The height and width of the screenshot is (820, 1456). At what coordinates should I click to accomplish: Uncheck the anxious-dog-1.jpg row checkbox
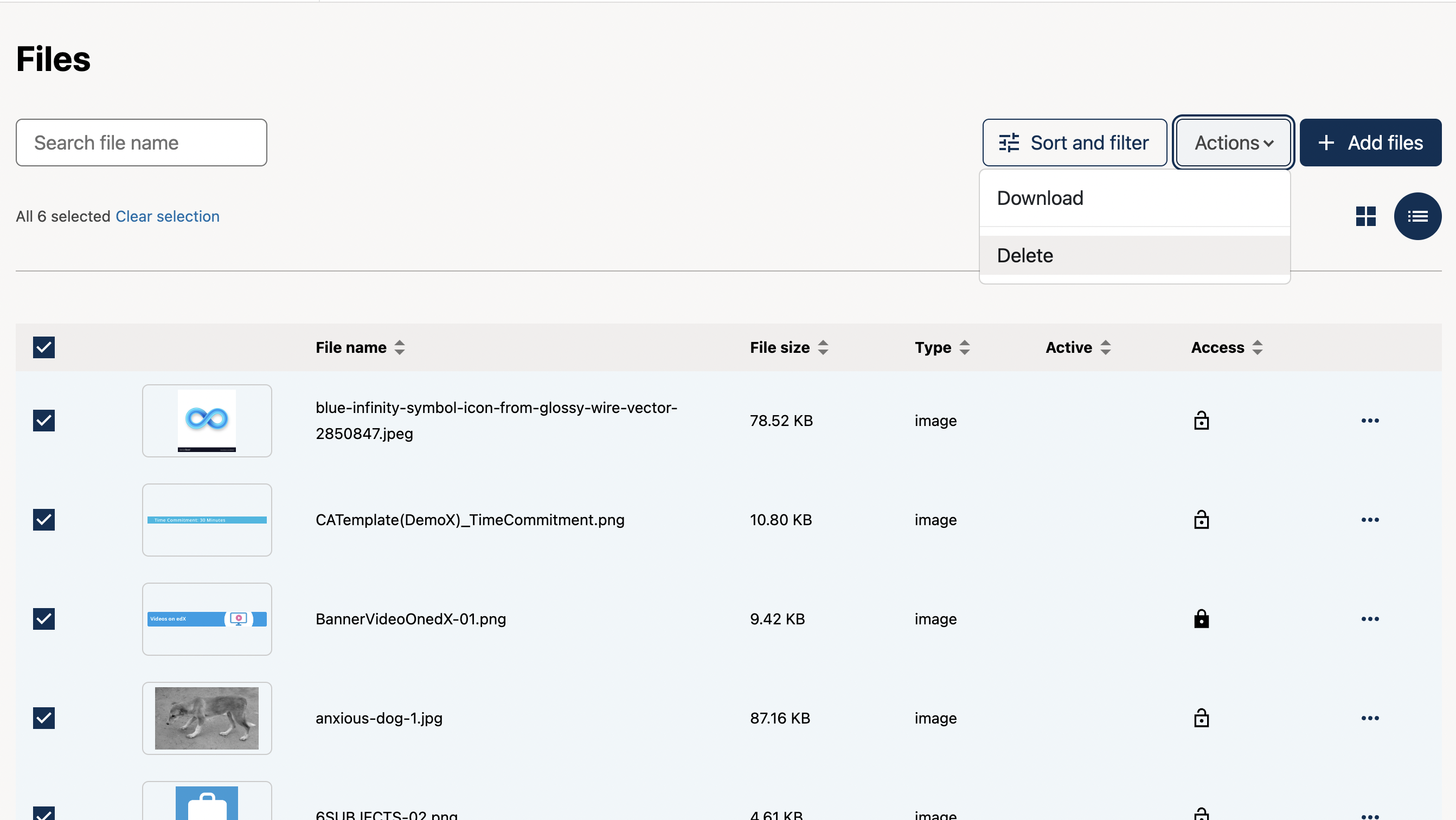[x=43, y=718]
